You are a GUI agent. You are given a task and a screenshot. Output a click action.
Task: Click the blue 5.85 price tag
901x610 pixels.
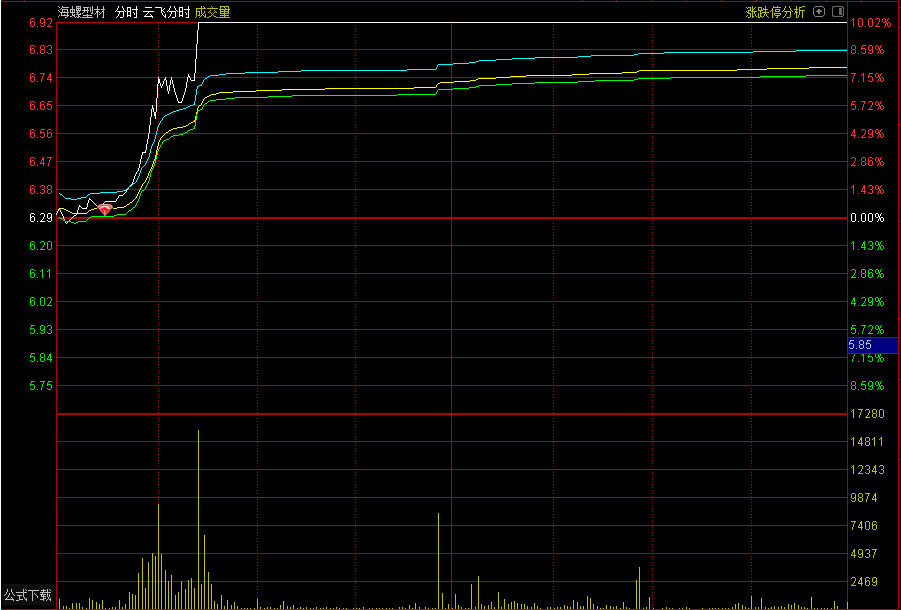(x=872, y=345)
